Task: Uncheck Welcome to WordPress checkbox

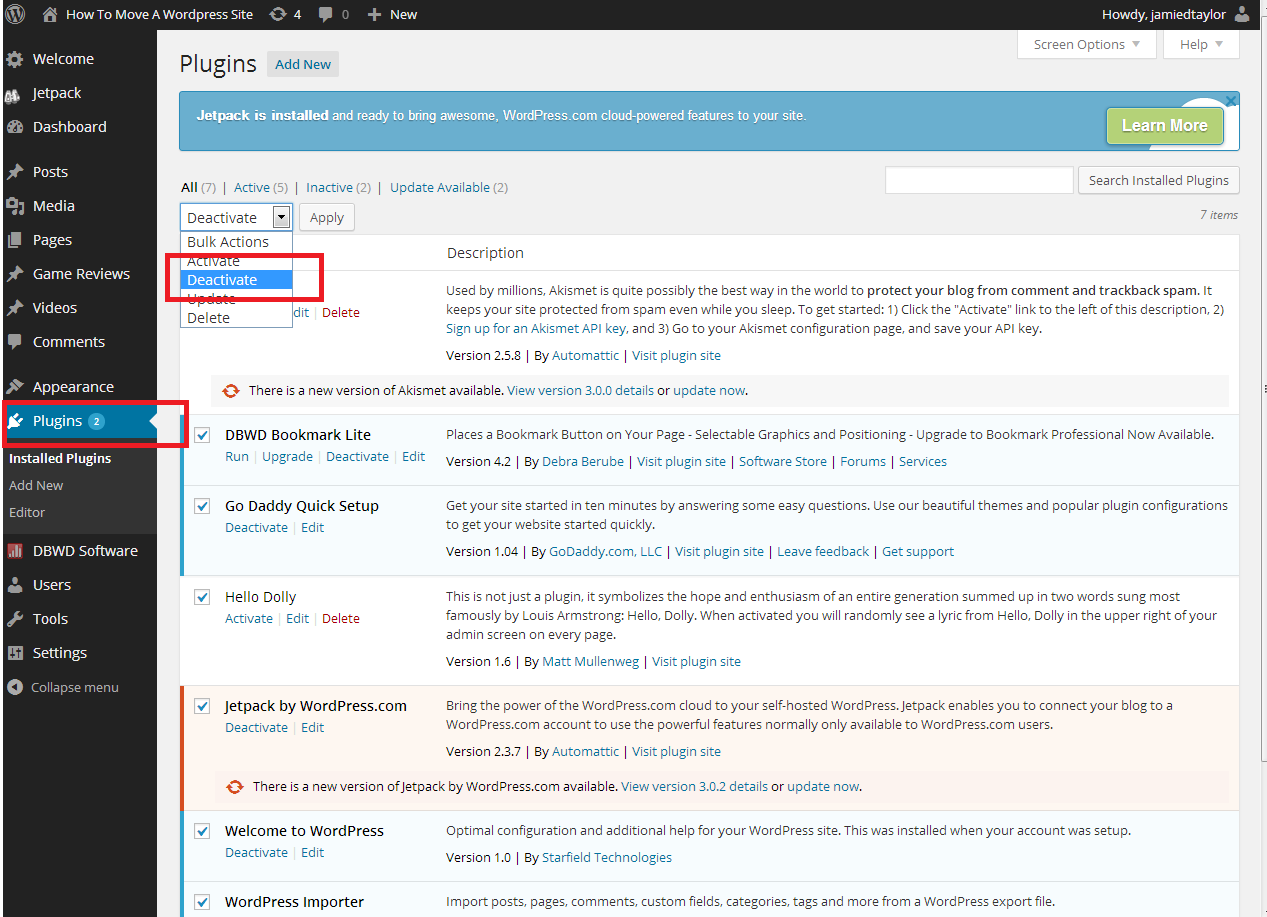Action: pyautogui.click(x=203, y=831)
